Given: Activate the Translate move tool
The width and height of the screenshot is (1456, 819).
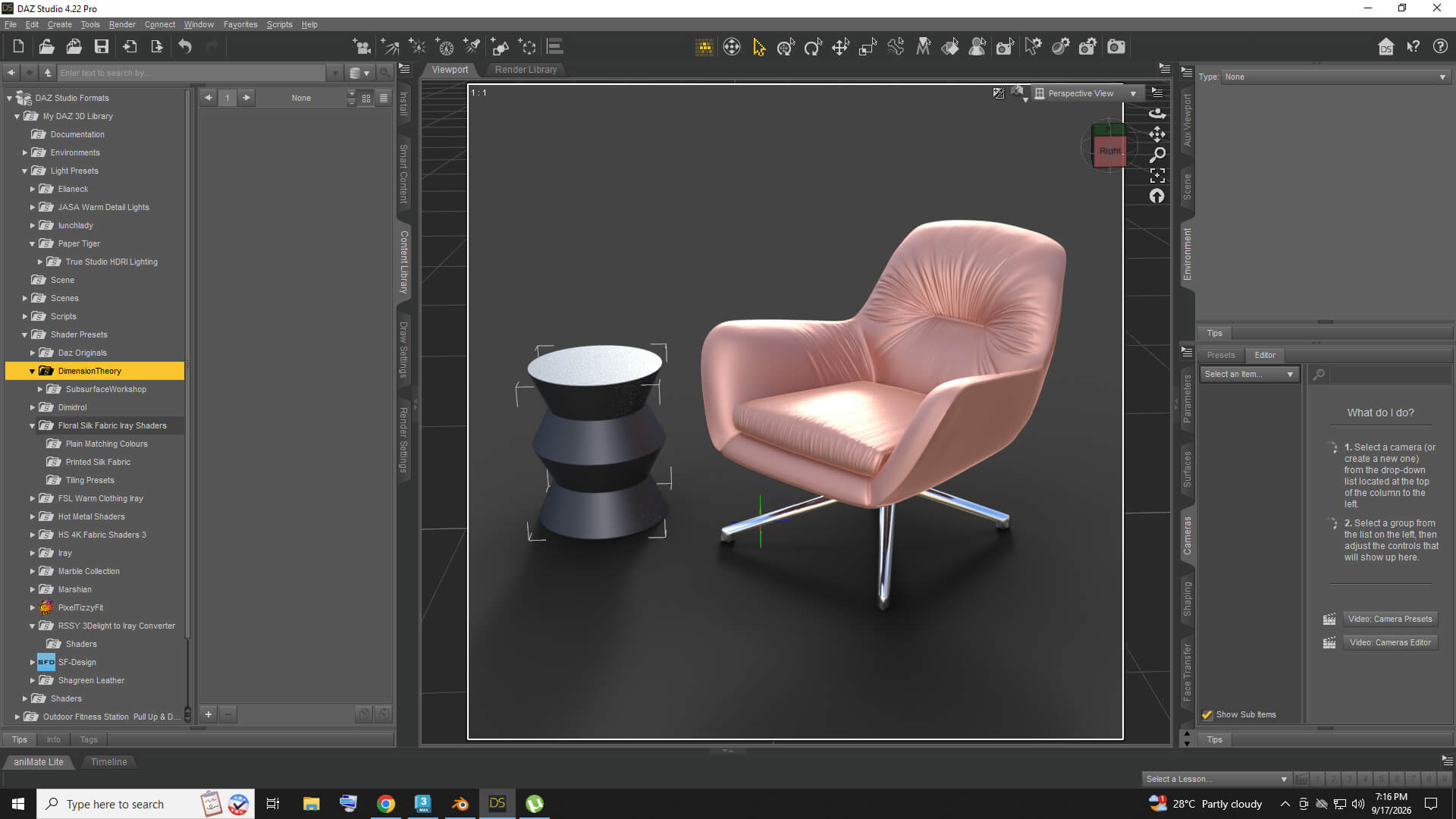Looking at the screenshot, I should click(x=840, y=47).
